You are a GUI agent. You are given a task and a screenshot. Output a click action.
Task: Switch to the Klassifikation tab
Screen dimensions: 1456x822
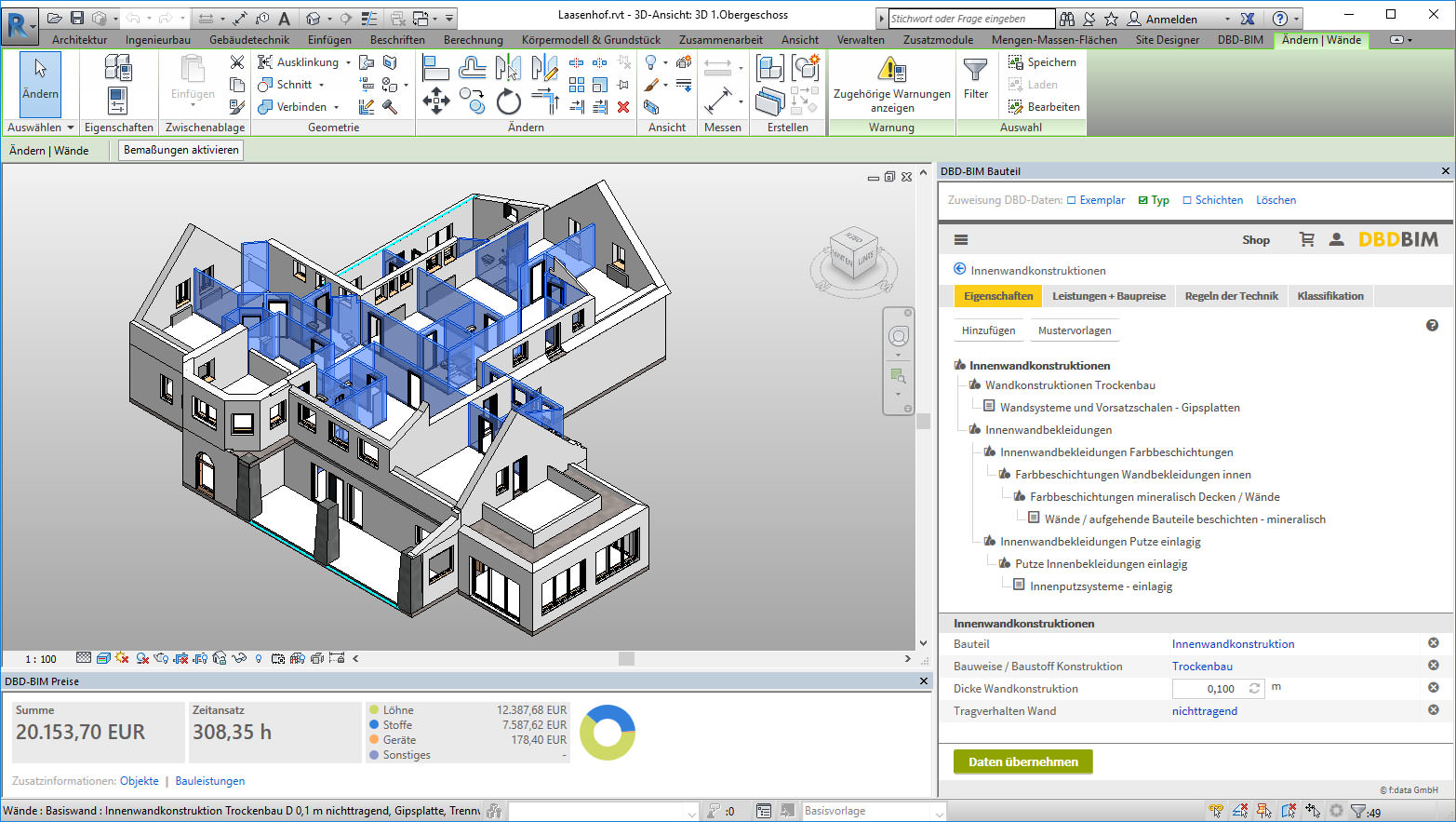point(1330,296)
